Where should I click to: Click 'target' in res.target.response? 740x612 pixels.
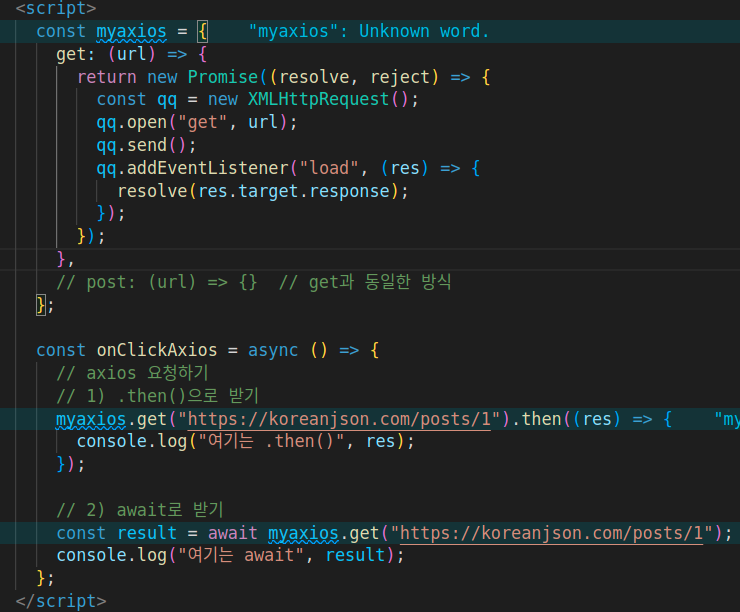click(268, 191)
